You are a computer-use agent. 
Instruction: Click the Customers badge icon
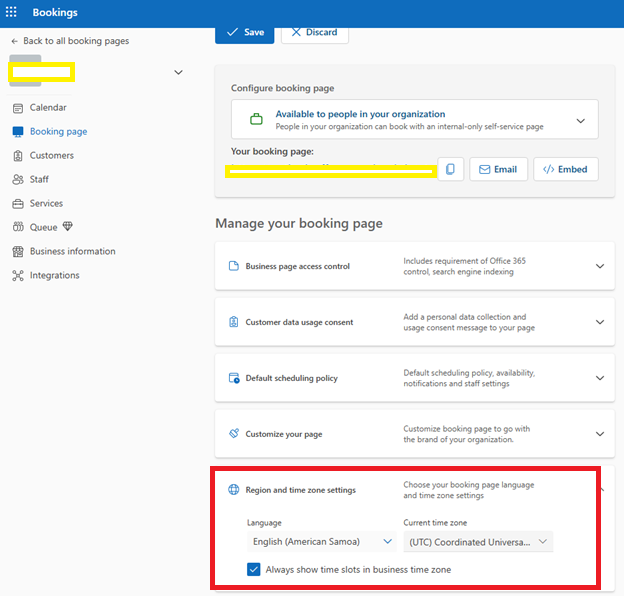coord(18,156)
